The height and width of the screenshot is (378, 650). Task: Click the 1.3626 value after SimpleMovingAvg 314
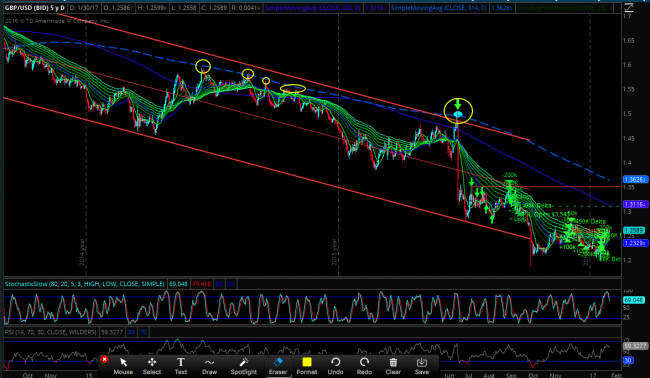click(x=501, y=7)
